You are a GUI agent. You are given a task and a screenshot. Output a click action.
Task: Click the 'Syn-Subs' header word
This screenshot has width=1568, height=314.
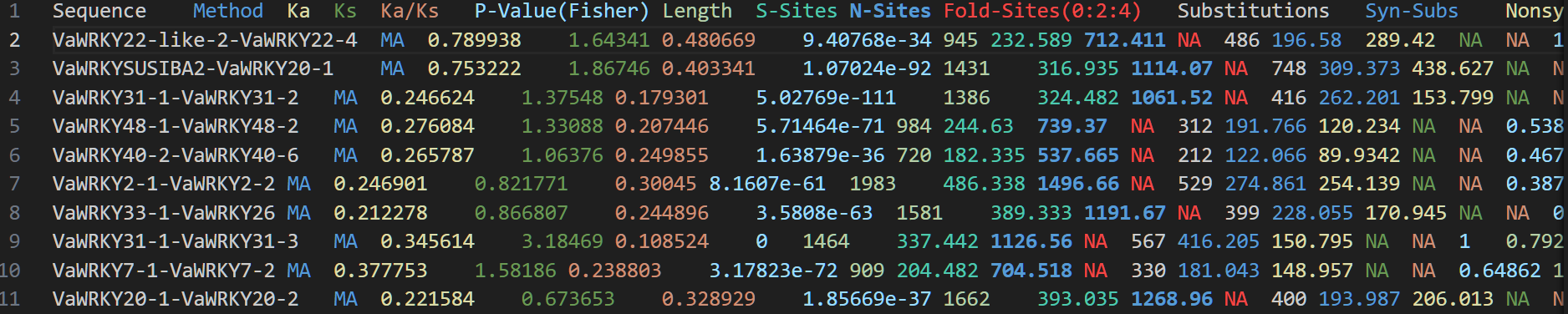pos(1413,11)
